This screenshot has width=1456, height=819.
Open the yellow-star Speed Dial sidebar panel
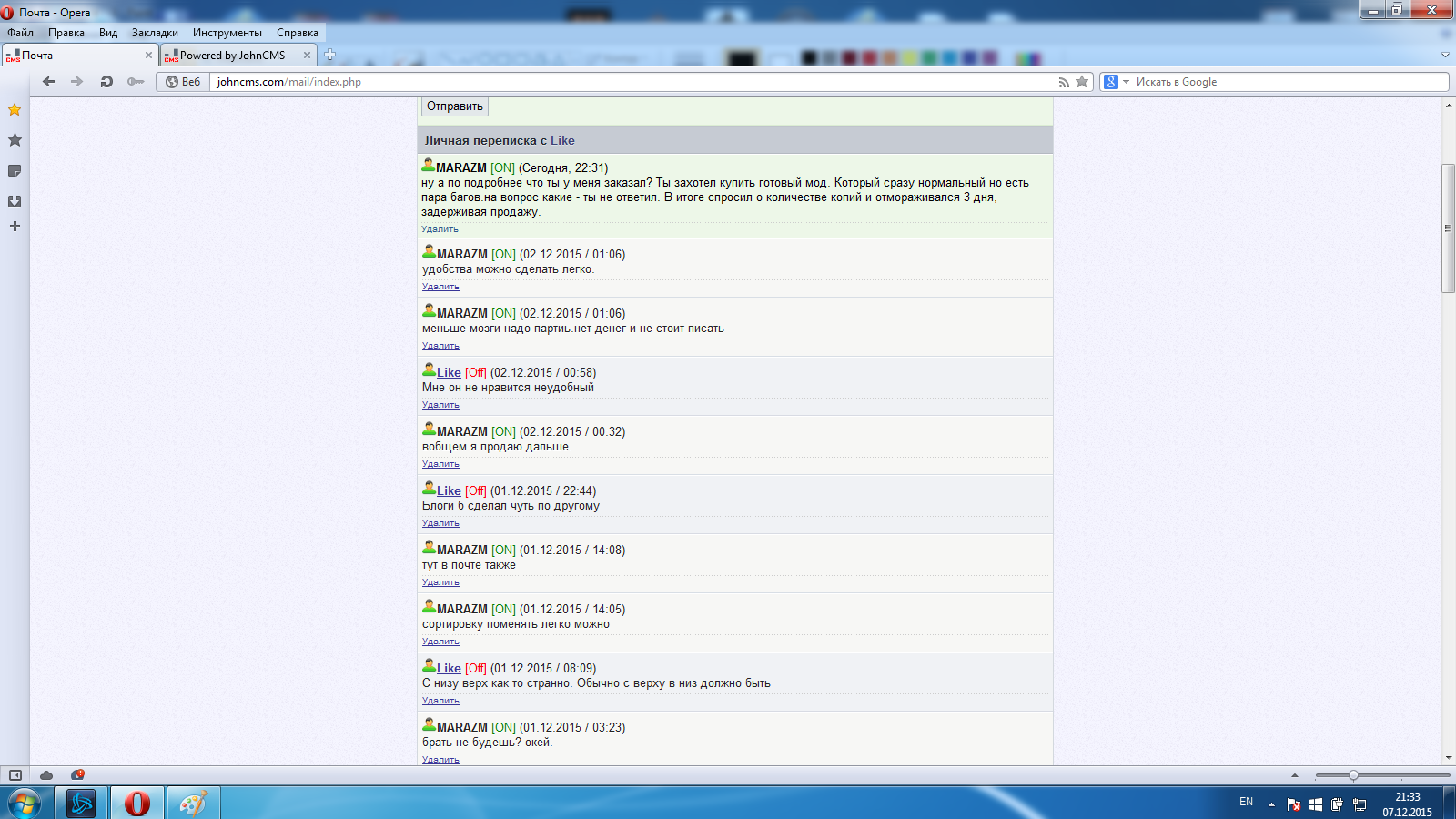(x=15, y=110)
